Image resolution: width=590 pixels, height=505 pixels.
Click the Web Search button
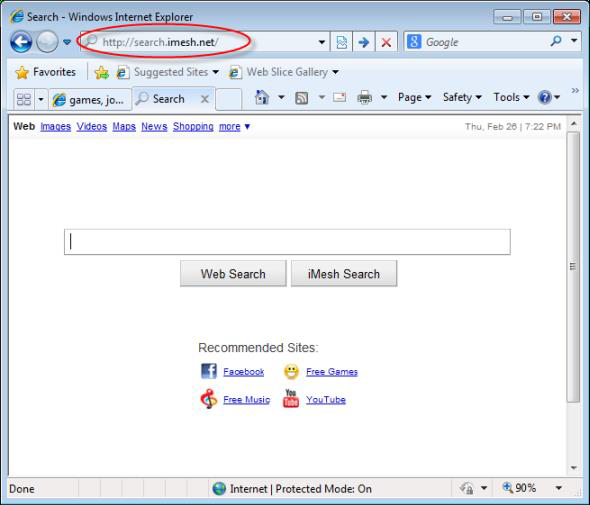pyautogui.click(x=233, y=274)
